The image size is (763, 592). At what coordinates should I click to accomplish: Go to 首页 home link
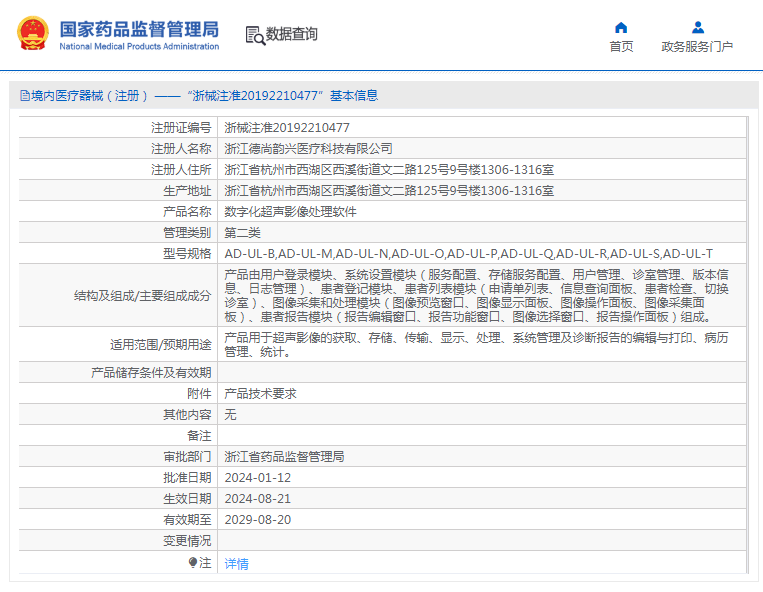[x=621, y=47]
